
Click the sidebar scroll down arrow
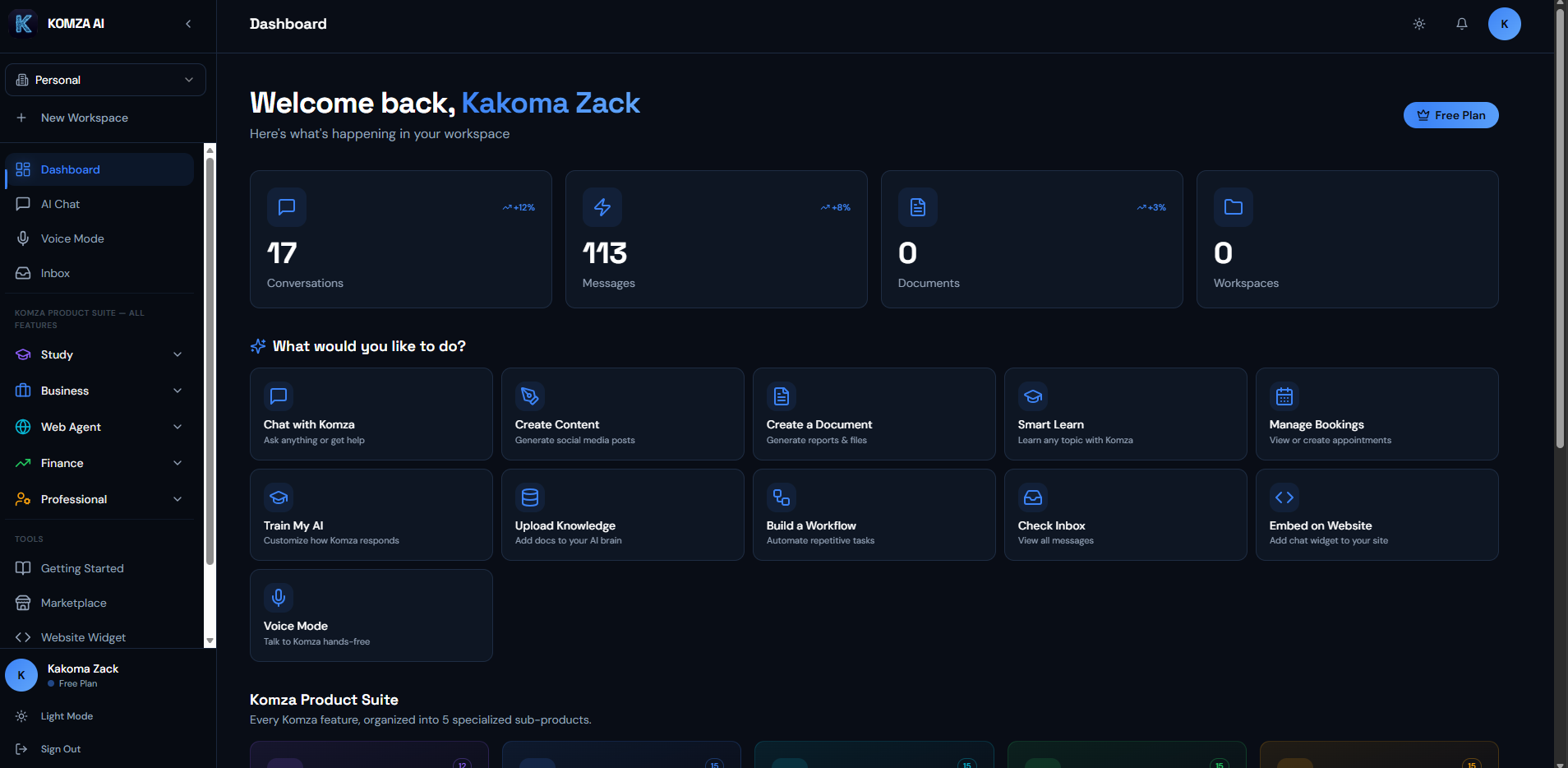coord(210,641)
